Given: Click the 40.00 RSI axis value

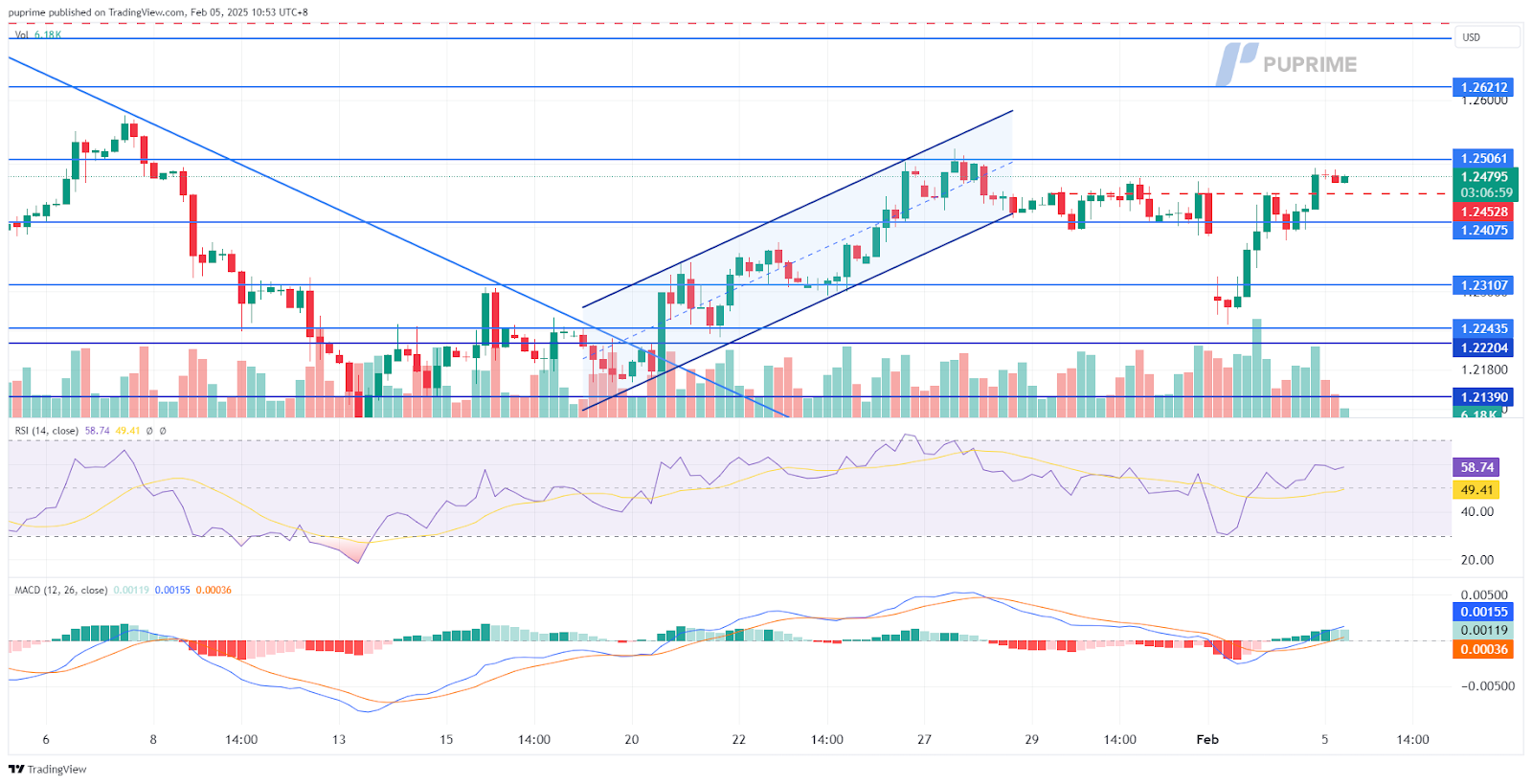Looking at the screenshot, I should tap(1476, 512).
